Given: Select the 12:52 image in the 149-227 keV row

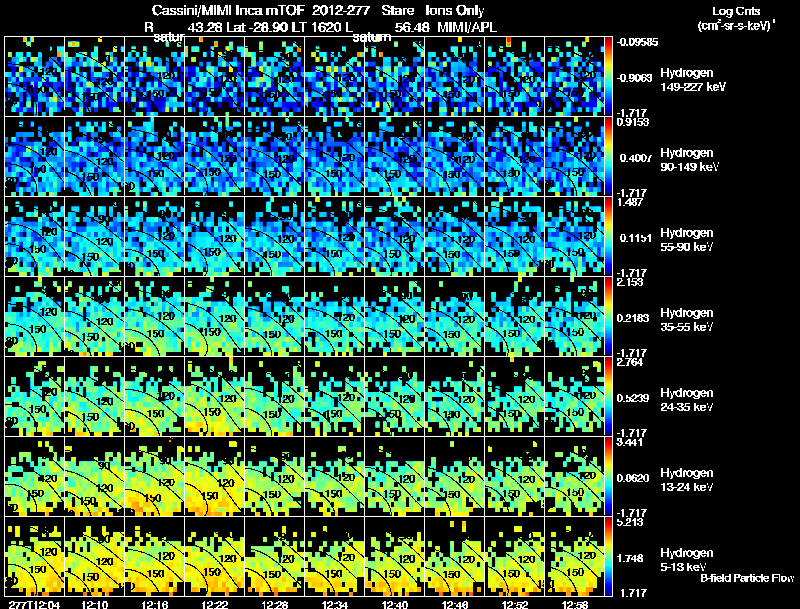Looking at the screenshot, I should [514, 76].
